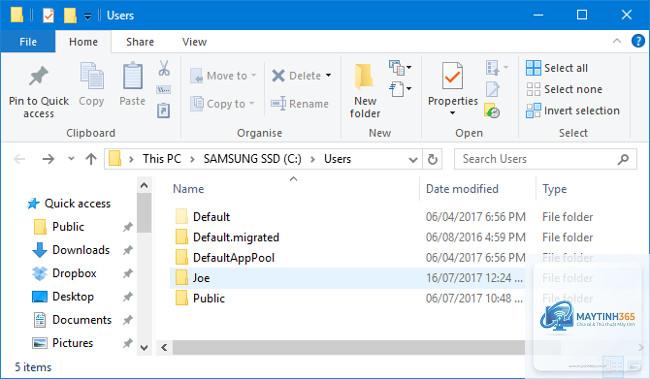Click SAMSUNG SSD (C:) in address bar
Image resolution: width=650 pixels, height=379 pixels.
click(252, 159)
